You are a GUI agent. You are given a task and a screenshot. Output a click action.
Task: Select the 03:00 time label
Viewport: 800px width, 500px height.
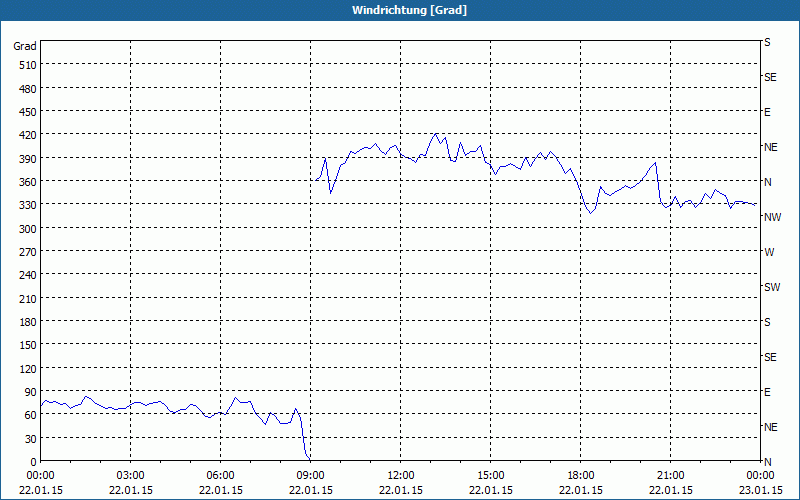tap(130, 476)
